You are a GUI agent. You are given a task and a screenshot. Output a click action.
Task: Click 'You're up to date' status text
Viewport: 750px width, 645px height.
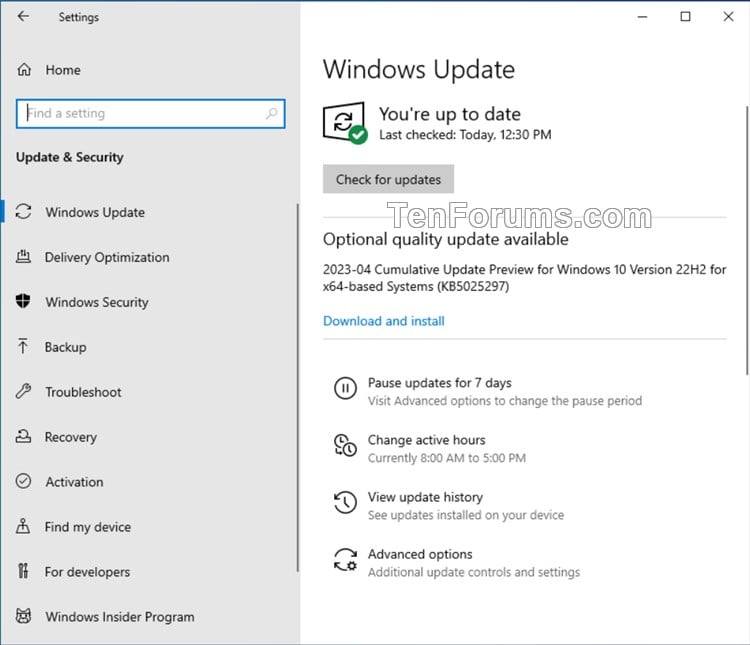450,114
